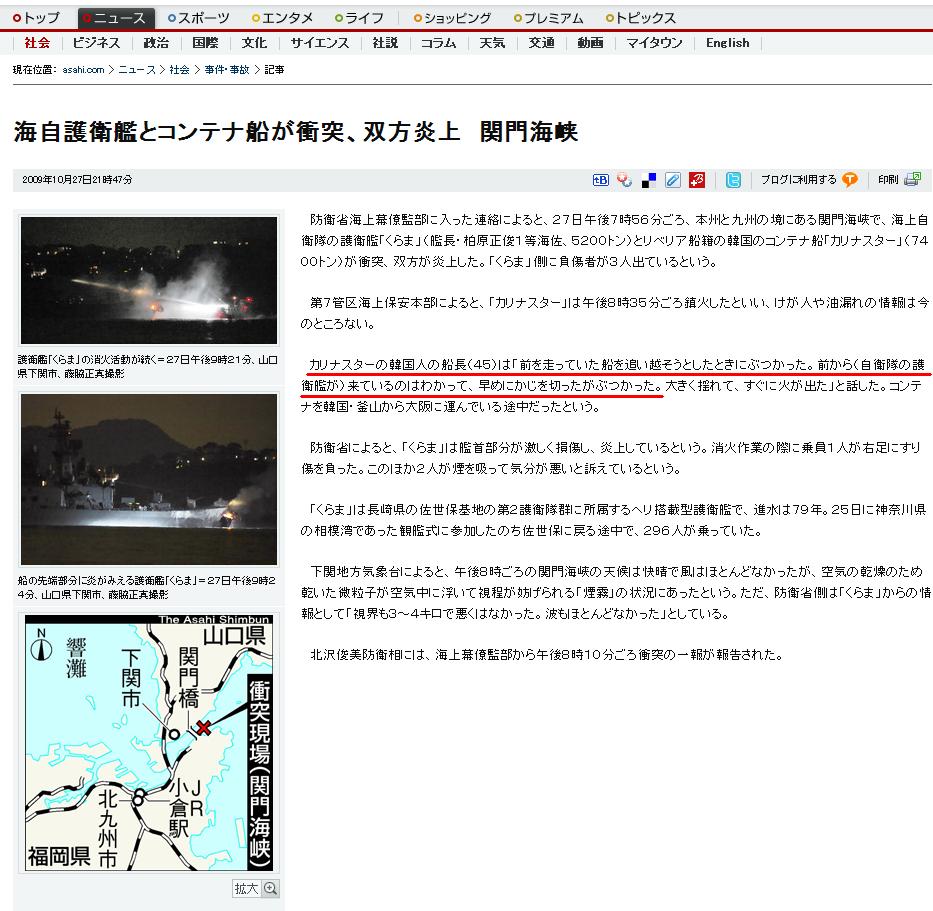The height and width of the screenshot is (911, 933).
Task: Share via Hatena Bookmark icon
Action: click(x=601, y=180)
